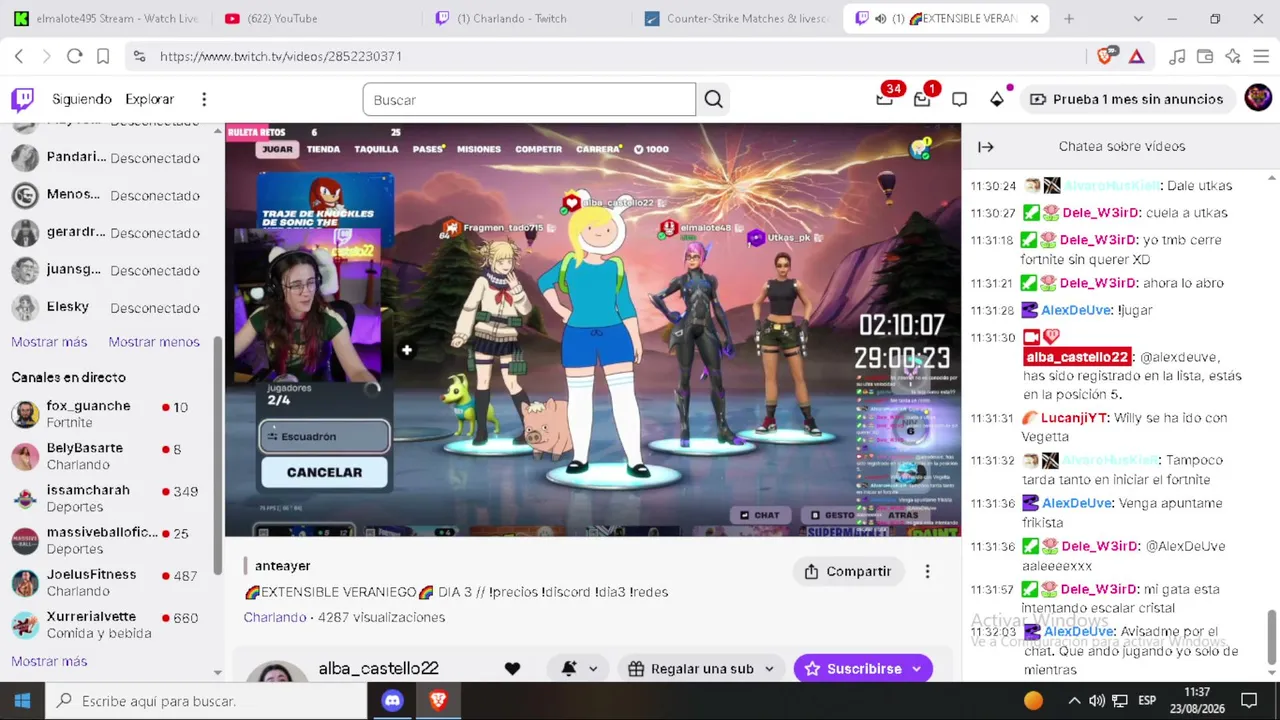
Task: Click the browser back arrow
Action: point(19,56)
